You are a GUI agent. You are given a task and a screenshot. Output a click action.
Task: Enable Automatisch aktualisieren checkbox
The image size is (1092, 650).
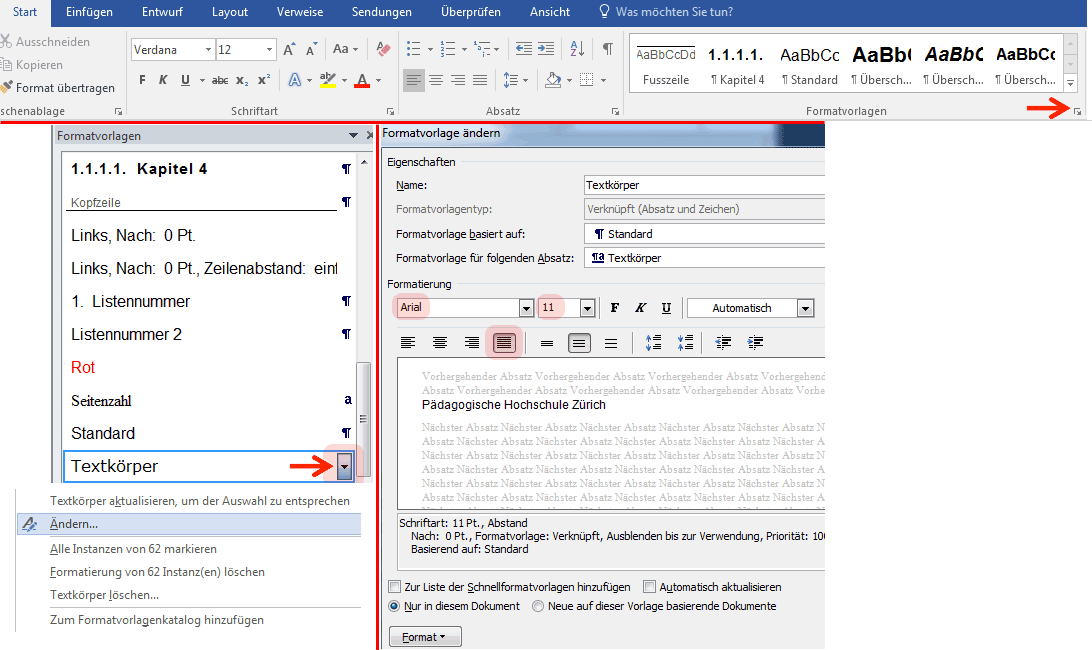650,587
